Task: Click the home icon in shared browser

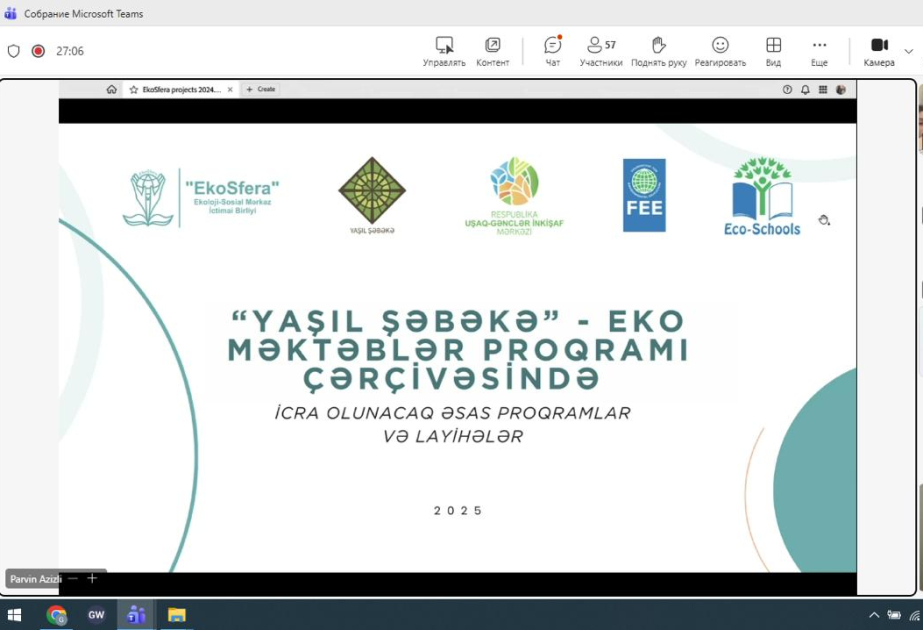Action: [111, 89]
